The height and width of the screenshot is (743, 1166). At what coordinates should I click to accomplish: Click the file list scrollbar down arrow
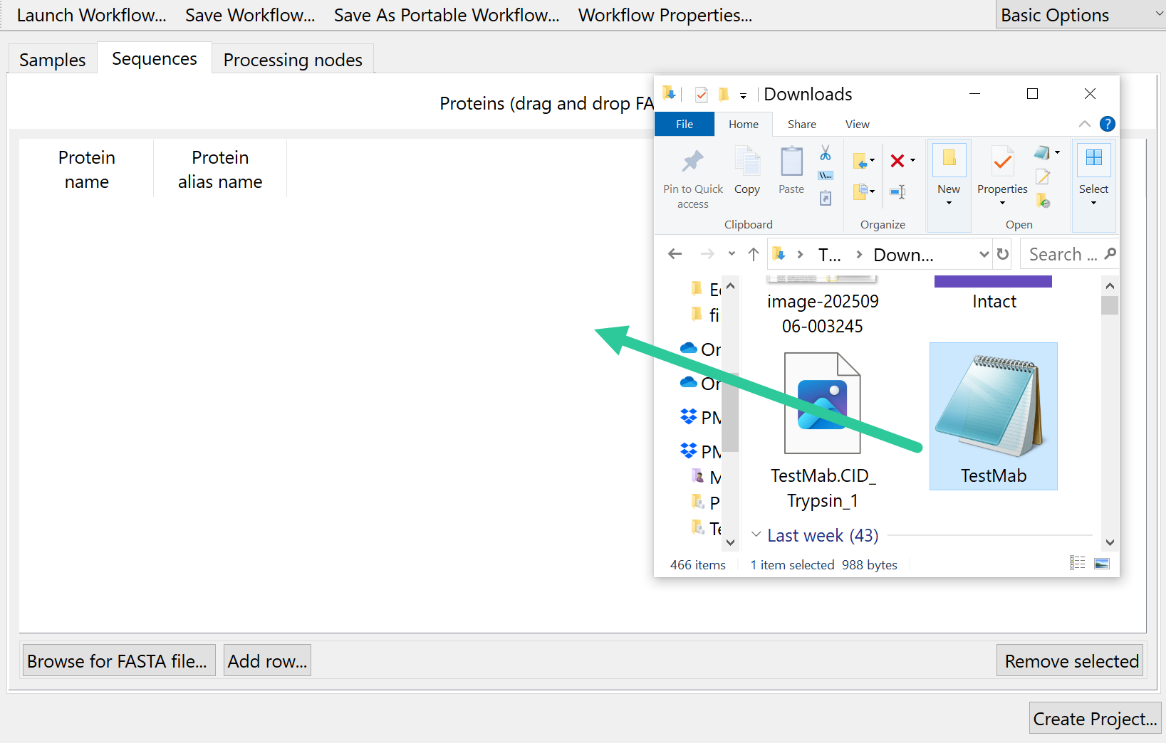(1109, 542)
